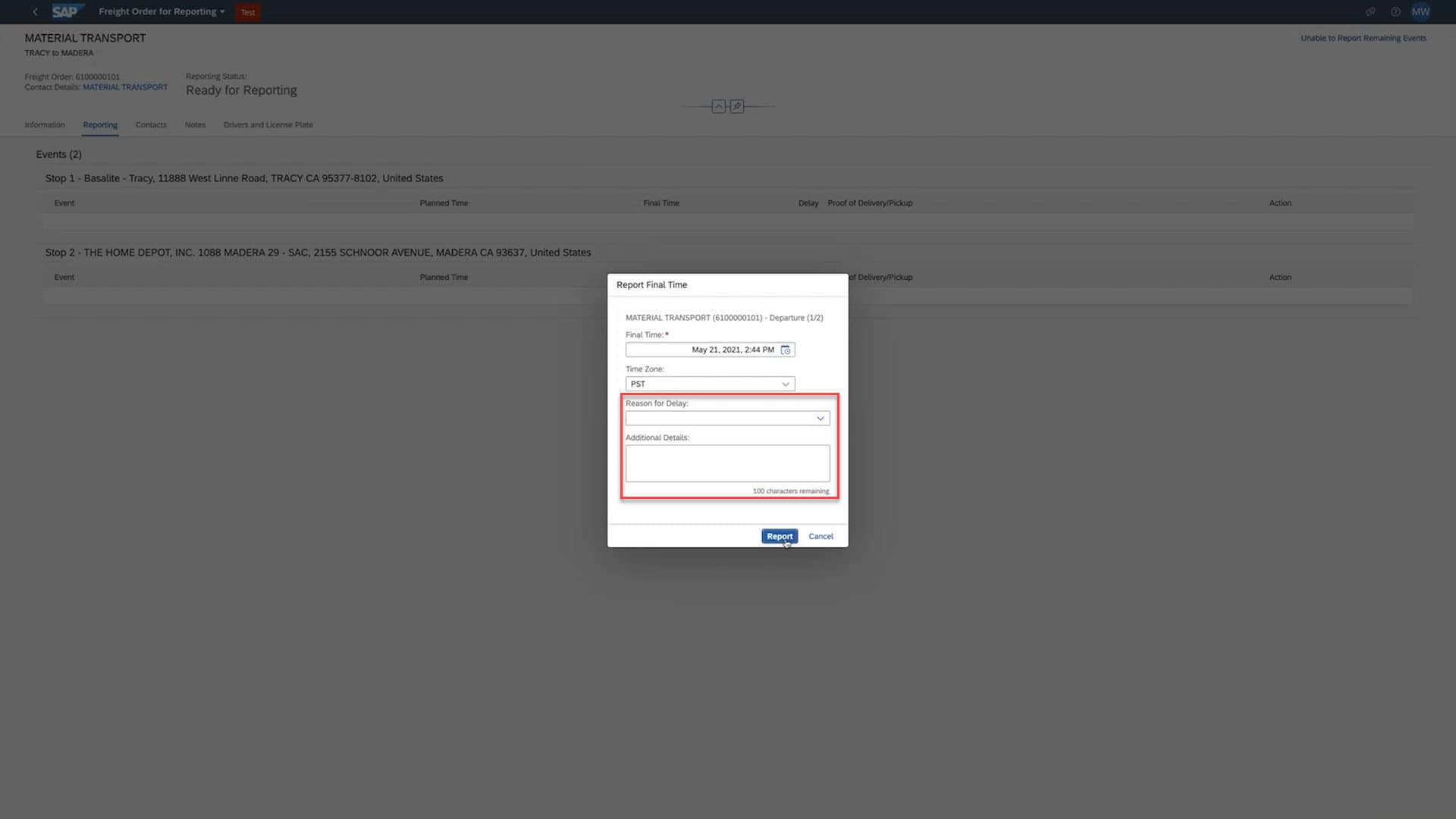Image resolution: width=1456 pixels, height=819 pixels.
Task: Click Unable to Report Remaining Events link
Action: pyautogui.click(x=1363, y=38)
